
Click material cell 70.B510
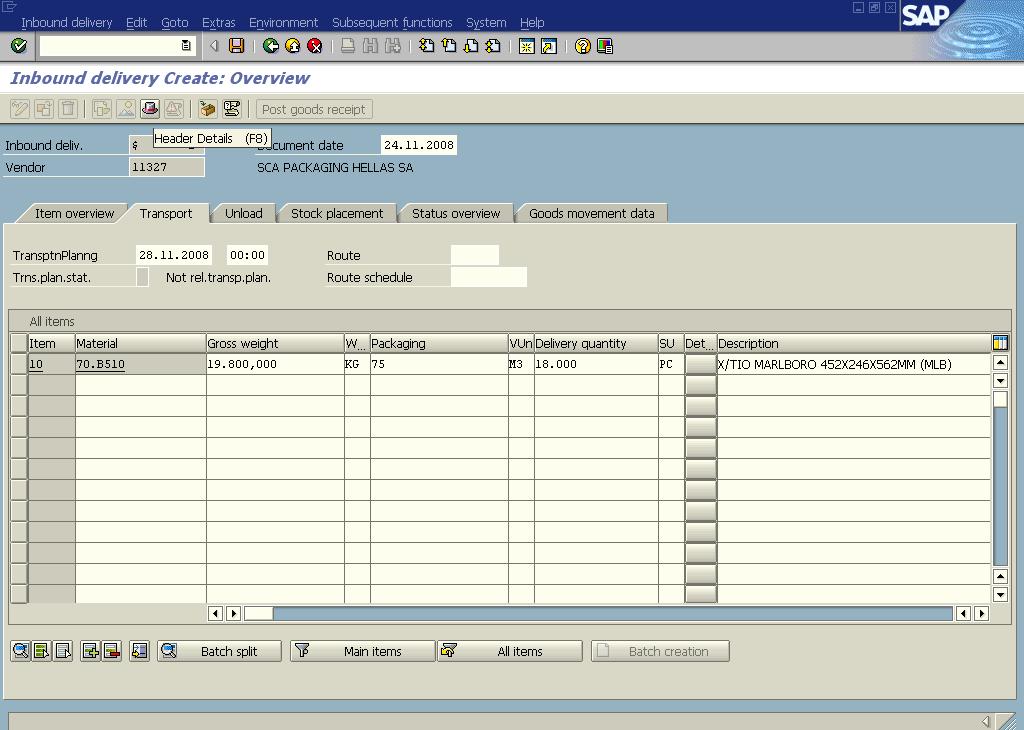pyautogui.click(x=140, y=364)
